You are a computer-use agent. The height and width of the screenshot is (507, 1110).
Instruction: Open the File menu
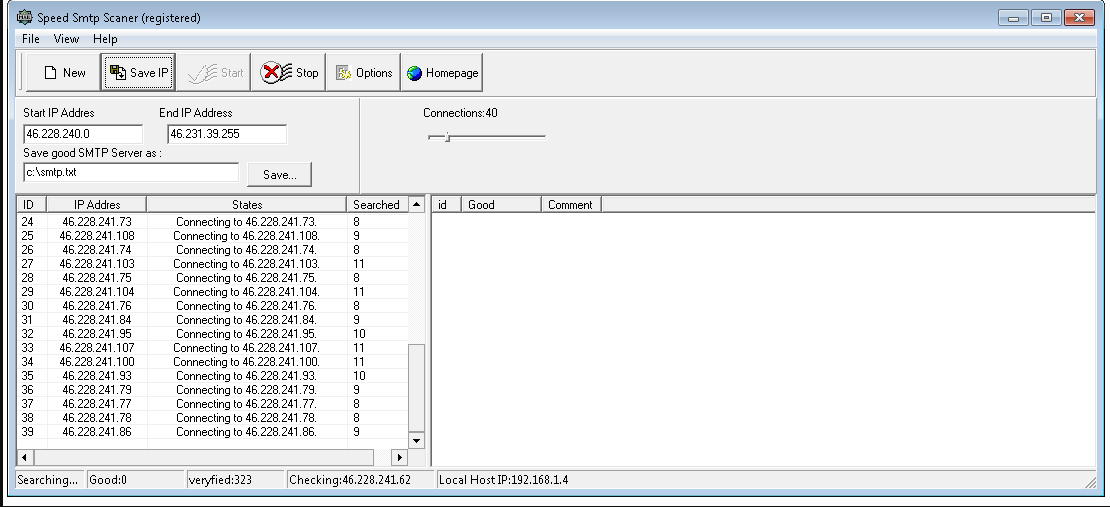pyautogui.click(x=30, y=39)
